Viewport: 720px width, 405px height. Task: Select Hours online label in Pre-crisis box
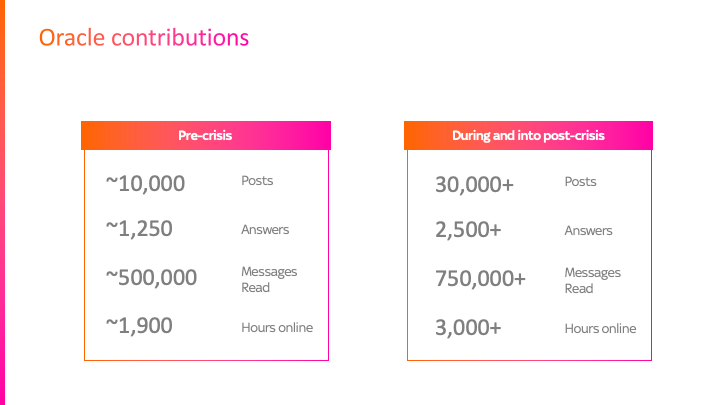pos(277,327)
